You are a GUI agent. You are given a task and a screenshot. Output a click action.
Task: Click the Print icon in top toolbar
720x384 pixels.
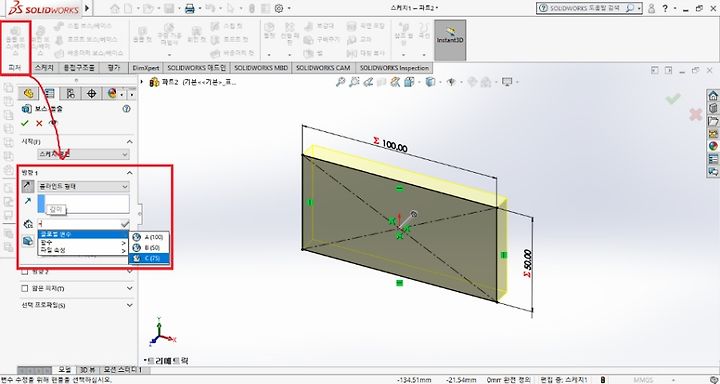190,8
